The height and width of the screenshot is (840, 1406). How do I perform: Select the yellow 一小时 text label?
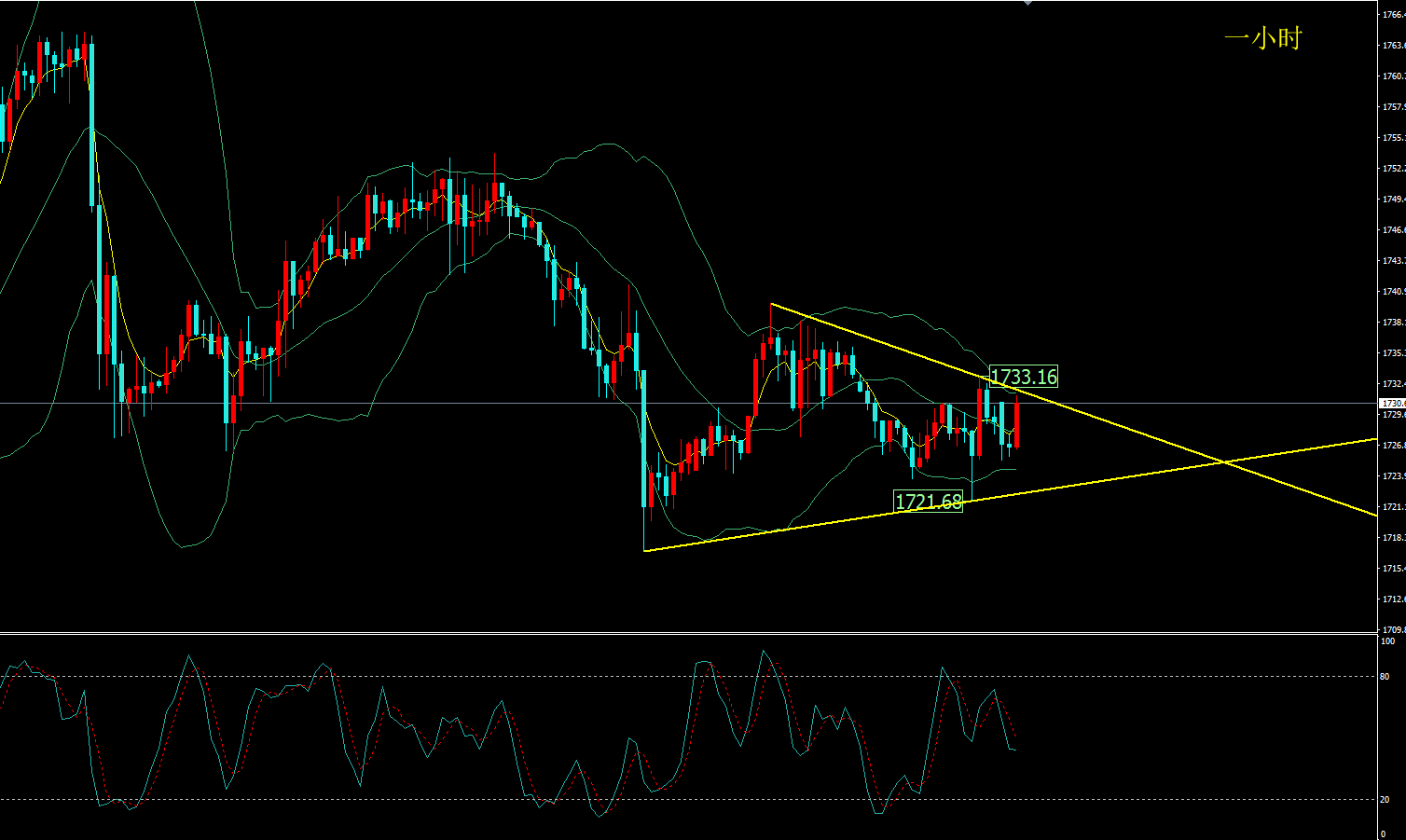(1262, 38)
